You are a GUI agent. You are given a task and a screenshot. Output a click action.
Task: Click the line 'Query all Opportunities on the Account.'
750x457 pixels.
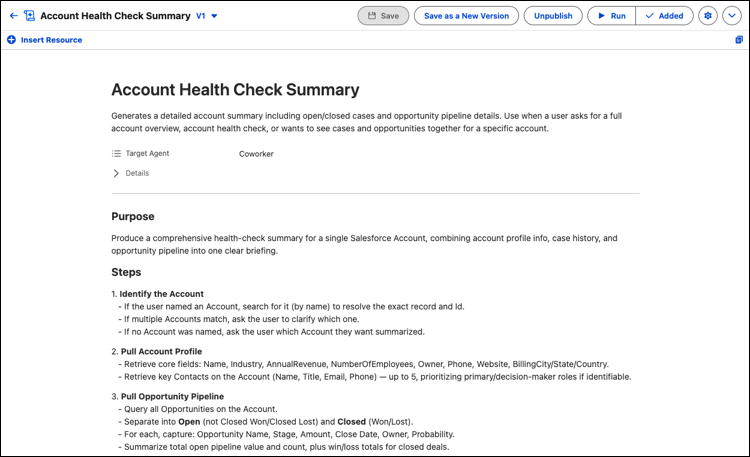tap(198, 409)
